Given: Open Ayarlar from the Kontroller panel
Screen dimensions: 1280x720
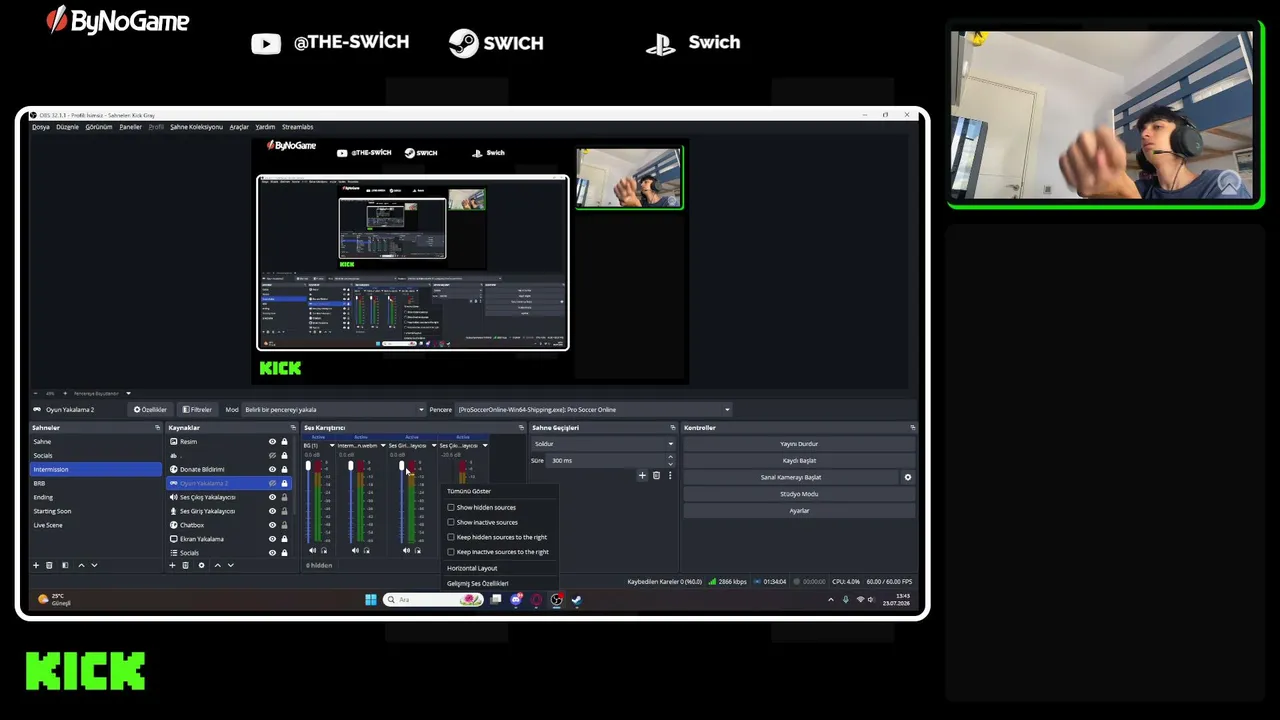Looking at the screenshot, I should pyautogui.click(x=799, y=511).
